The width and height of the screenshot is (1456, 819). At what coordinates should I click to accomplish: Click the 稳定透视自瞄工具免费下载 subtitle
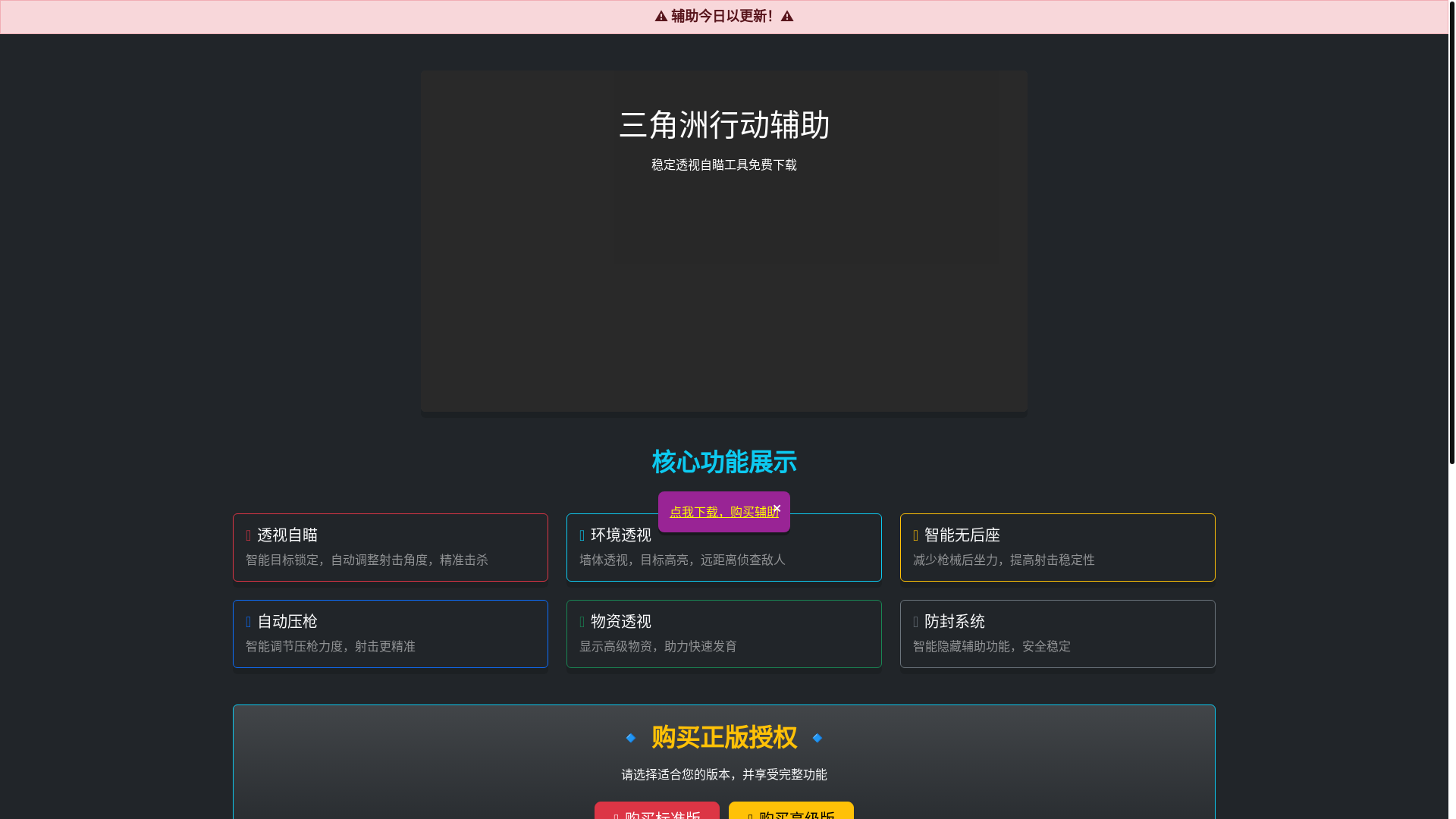pyautogui.click(x=724, y=165)
